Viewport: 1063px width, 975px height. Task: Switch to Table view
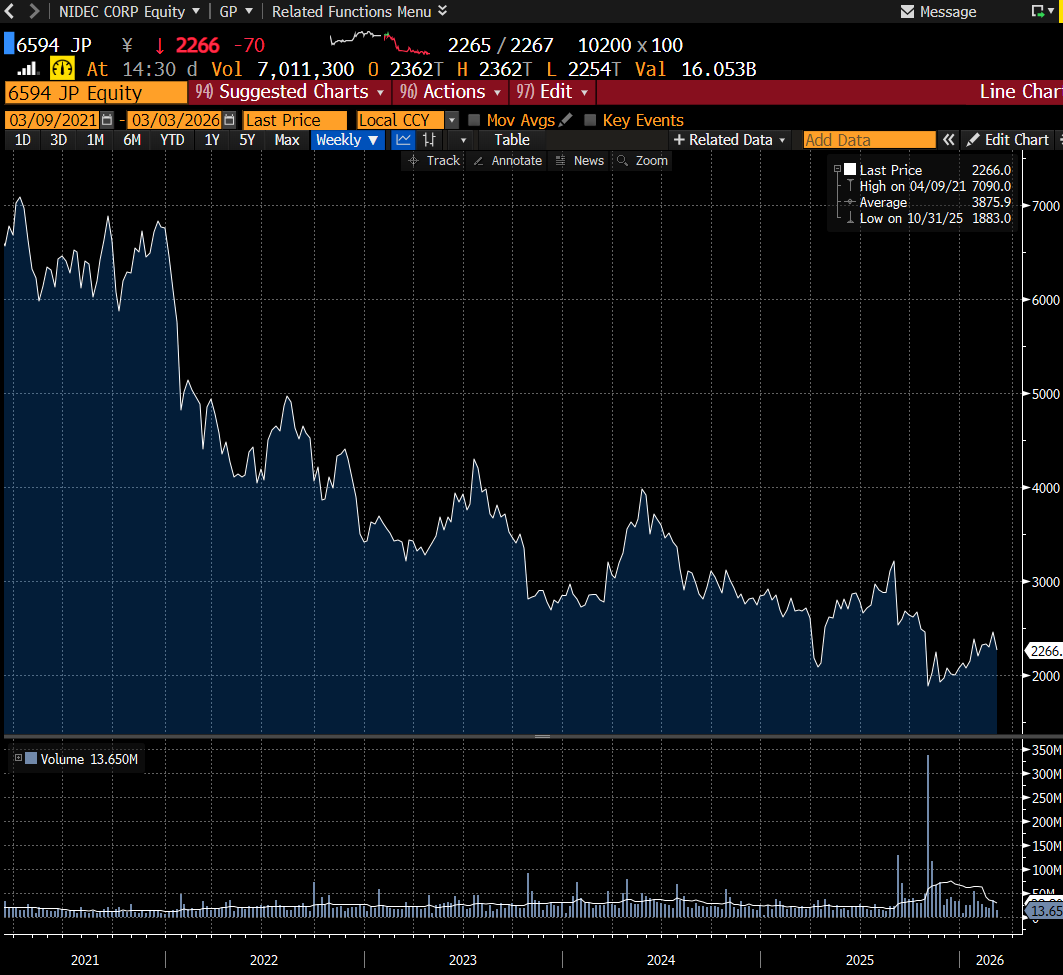point(512,140)
